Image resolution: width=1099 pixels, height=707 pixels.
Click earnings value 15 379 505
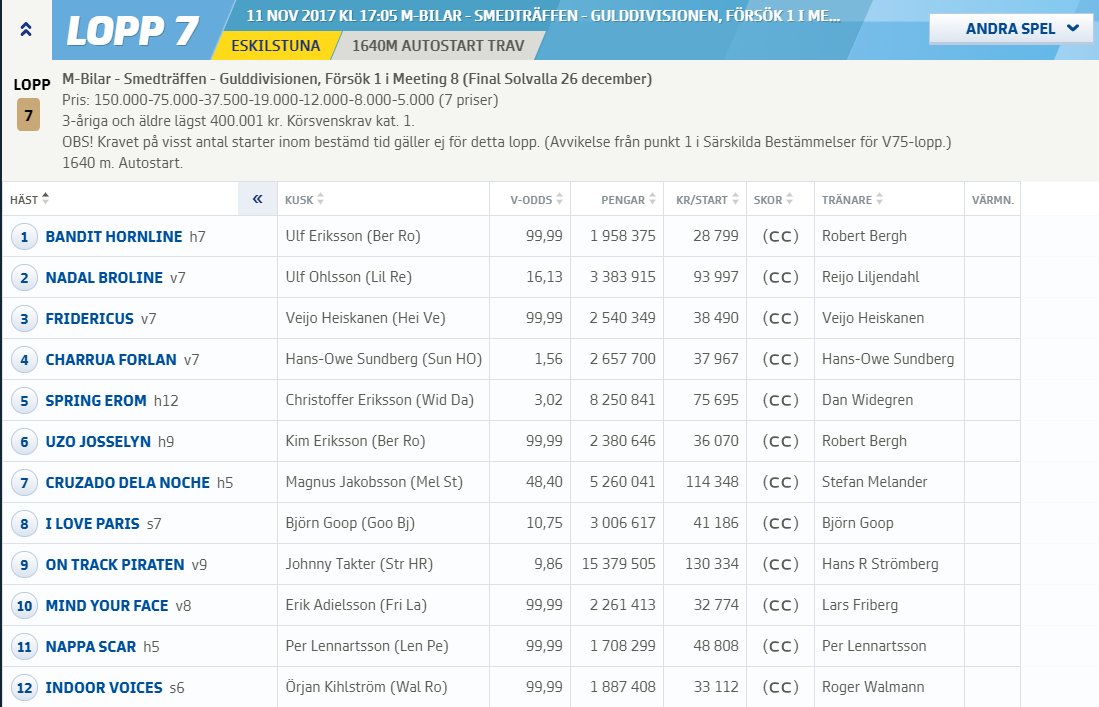[619, 564]
